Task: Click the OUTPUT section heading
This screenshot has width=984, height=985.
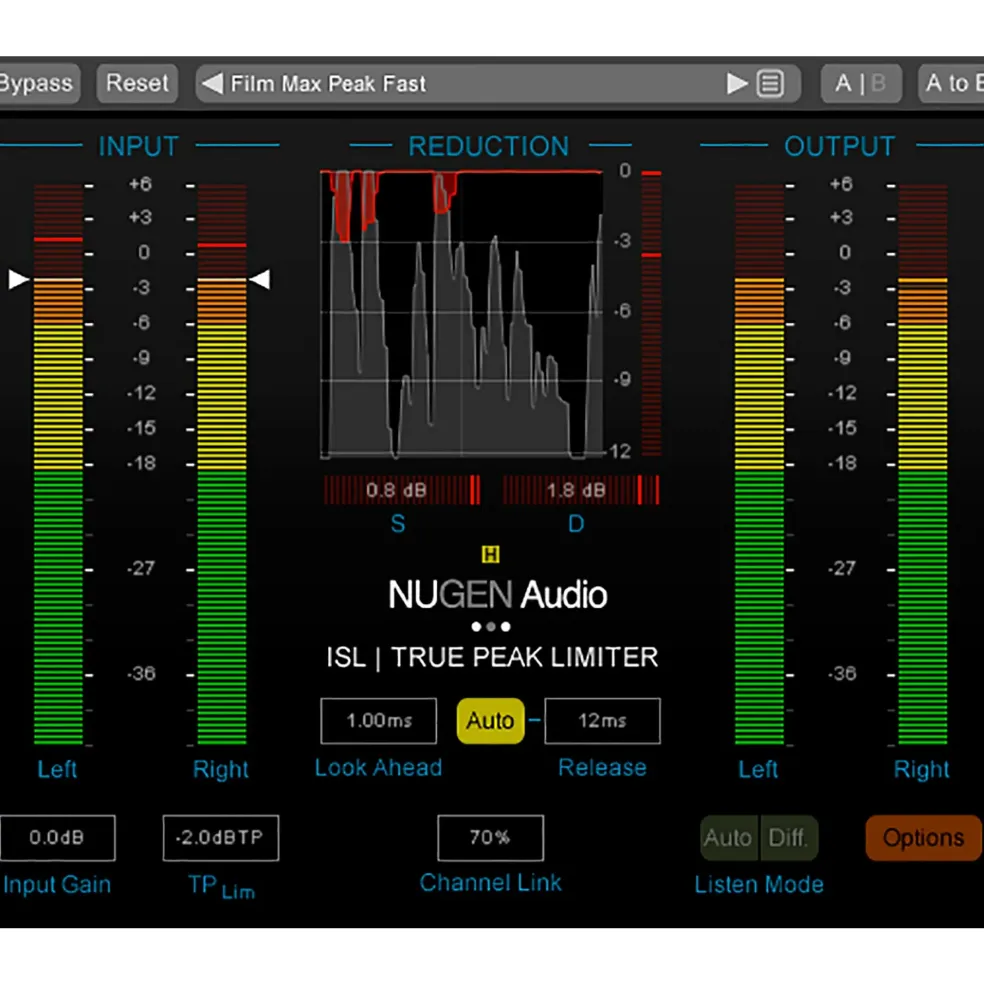Action: click(x=840, y=146)
